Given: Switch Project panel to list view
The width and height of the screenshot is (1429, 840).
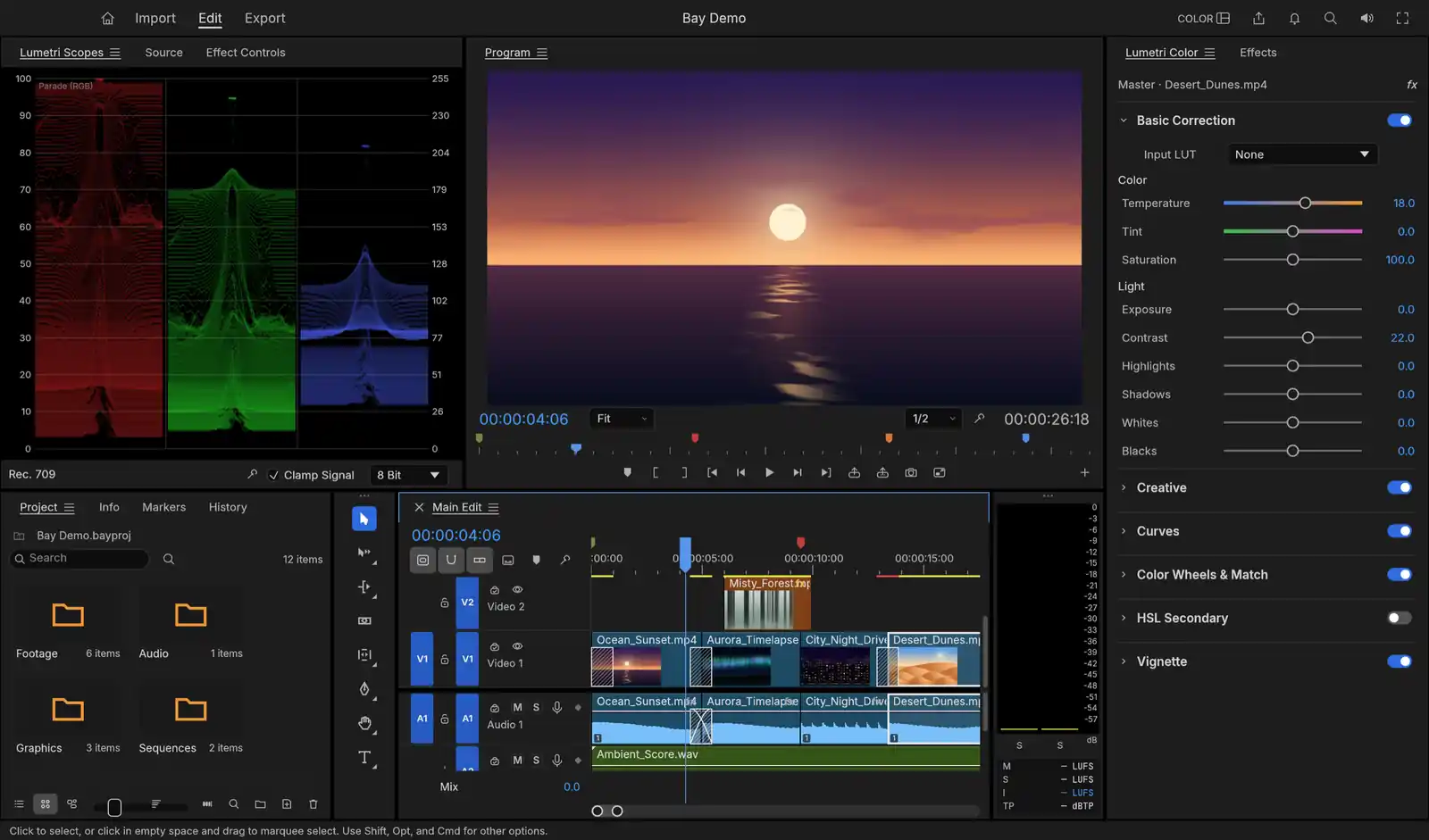Looking at the screenshot, I should pyautogui.click(x=19, y=804).
